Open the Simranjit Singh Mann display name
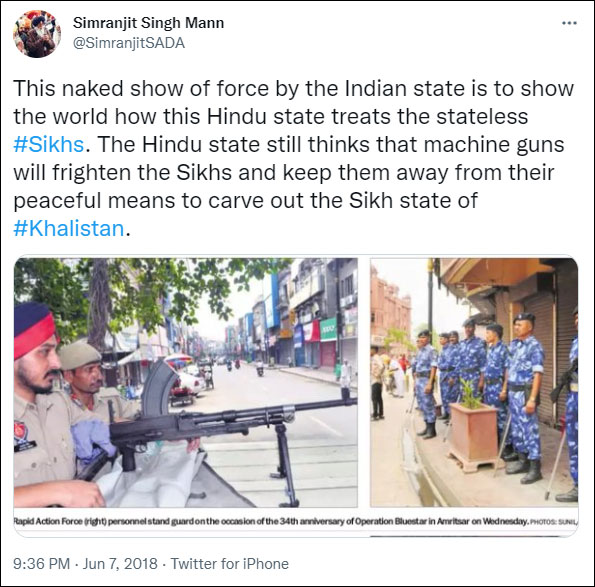The width and height of the screenshot is (595, 587). [148, 23]
